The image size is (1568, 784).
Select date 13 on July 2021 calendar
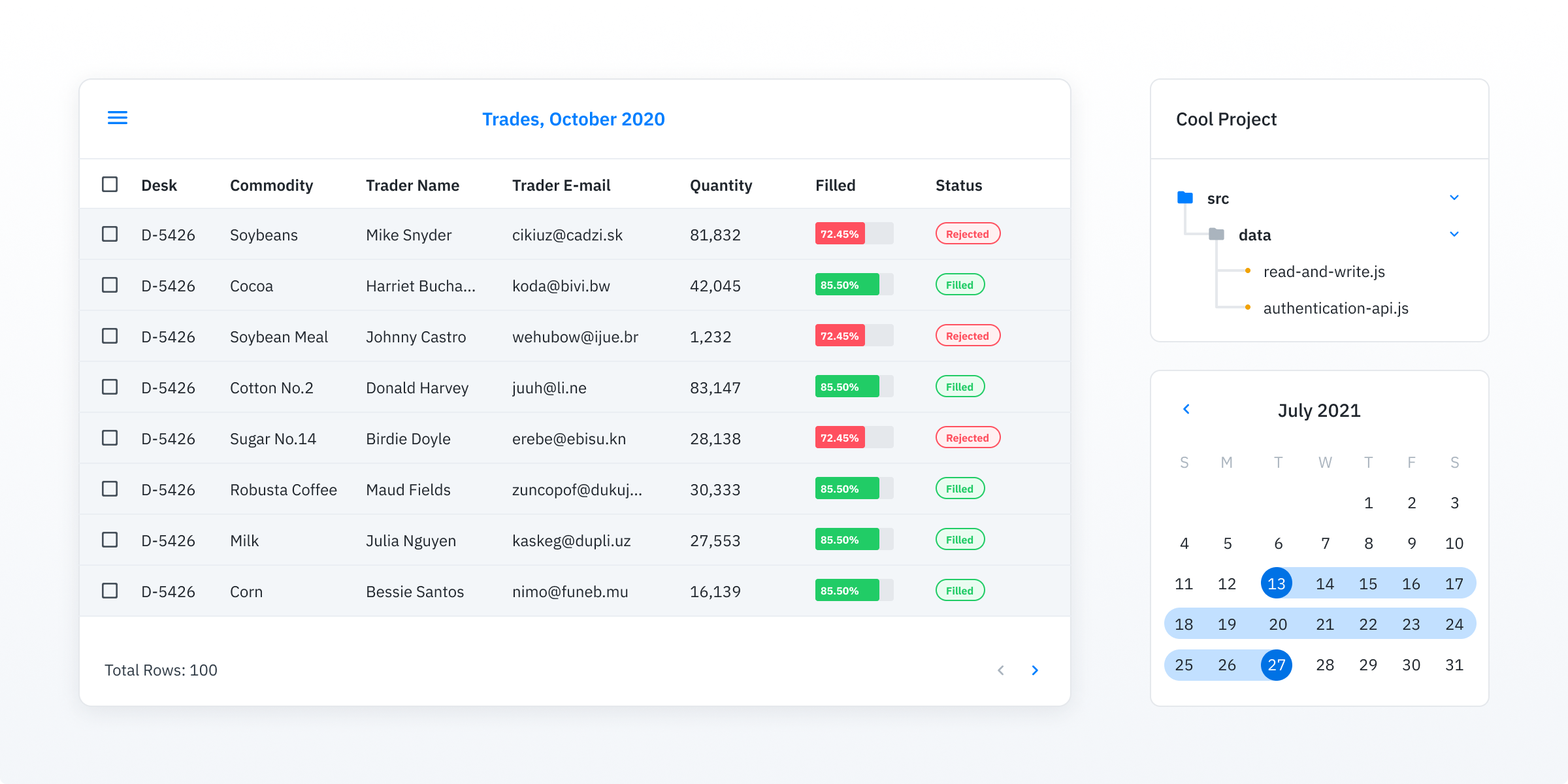pos(1276,583)
